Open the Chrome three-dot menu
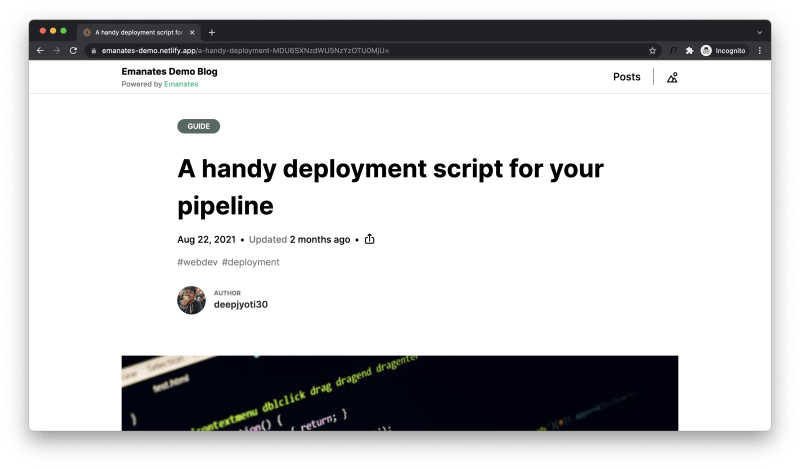This screenshot has height=469, width=800. (760, 51)
